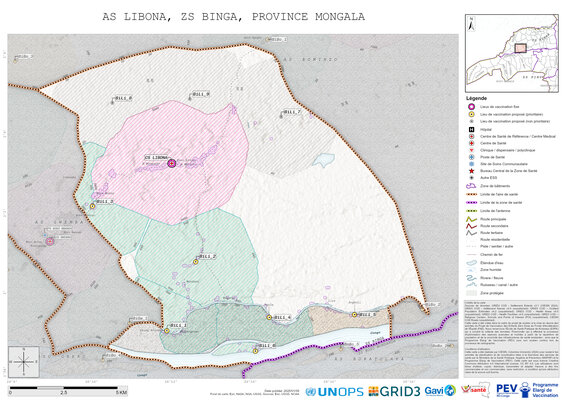Click the Bili_2 label box
This screenshot has width=566, height=400.
pyautogui.click(x=208, y=256)
